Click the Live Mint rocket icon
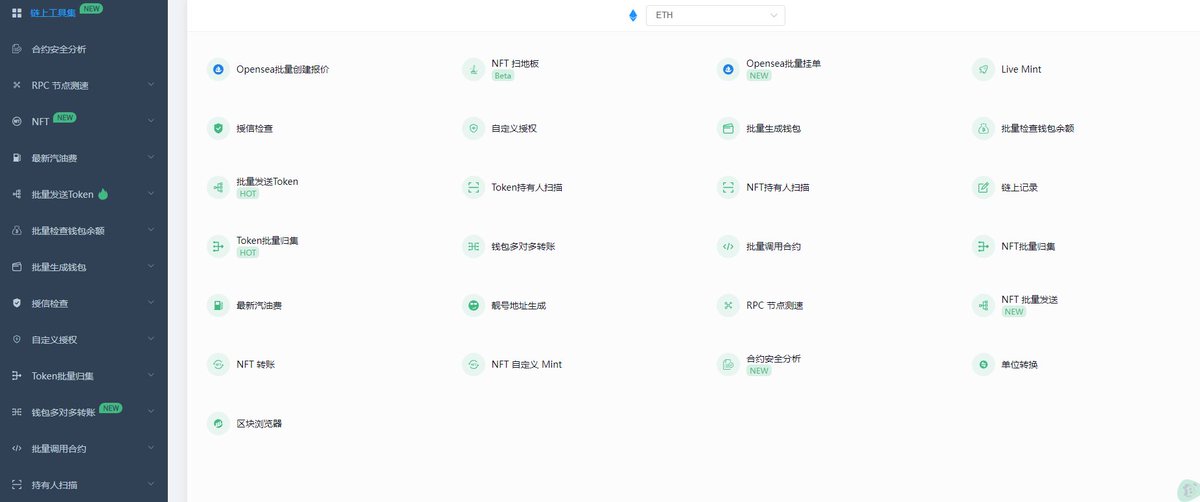The image size is (1200, 502). coord(983,70)
